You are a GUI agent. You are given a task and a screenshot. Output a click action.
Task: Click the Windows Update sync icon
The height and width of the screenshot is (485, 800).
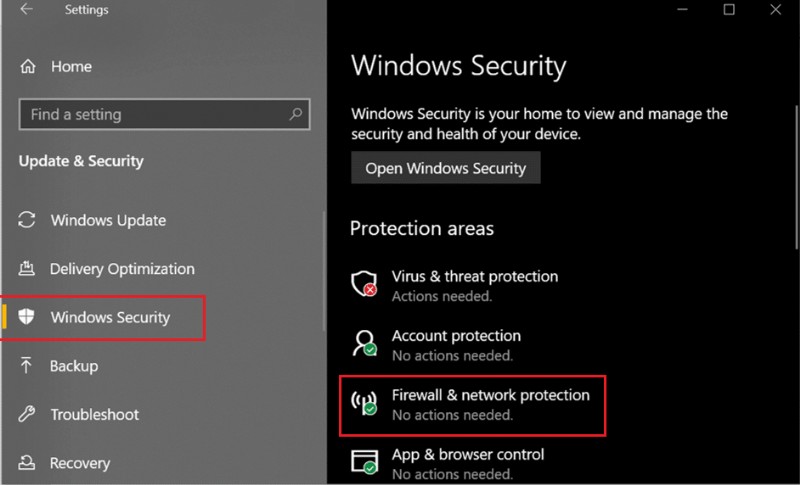click(29, 220)
